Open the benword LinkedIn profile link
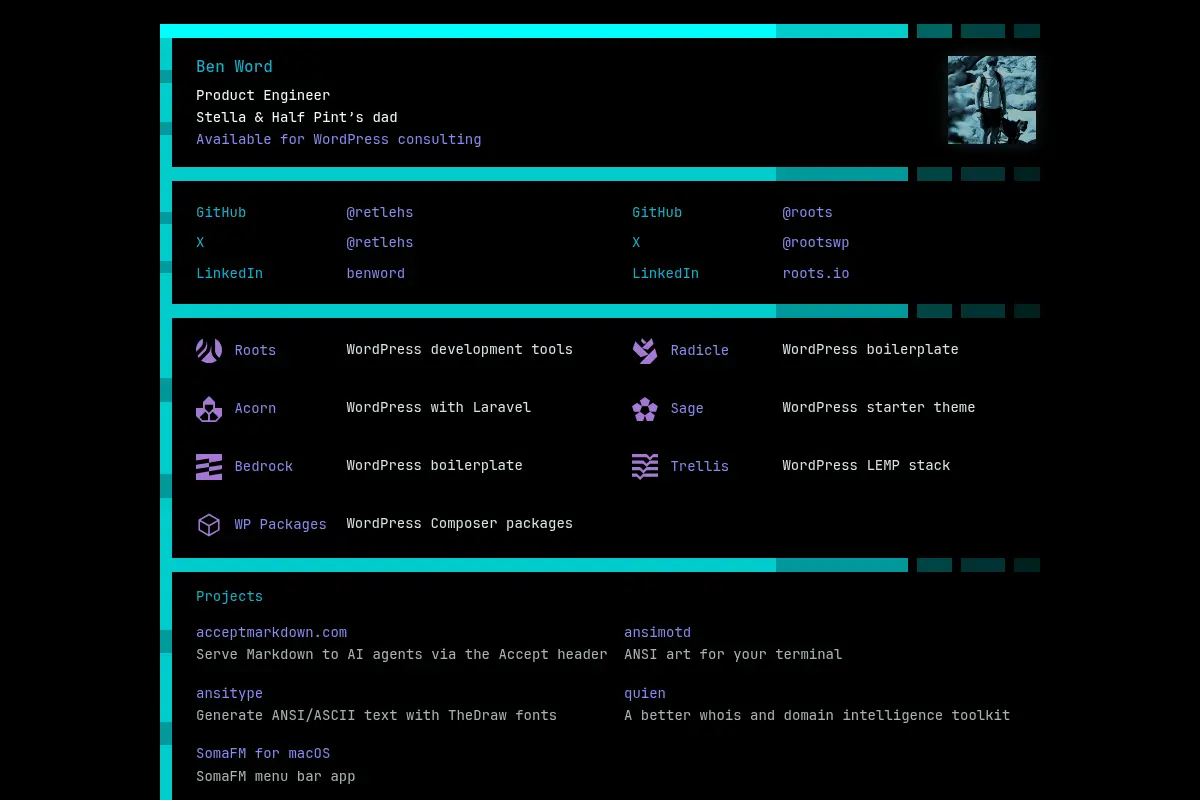 coord(376,273)
